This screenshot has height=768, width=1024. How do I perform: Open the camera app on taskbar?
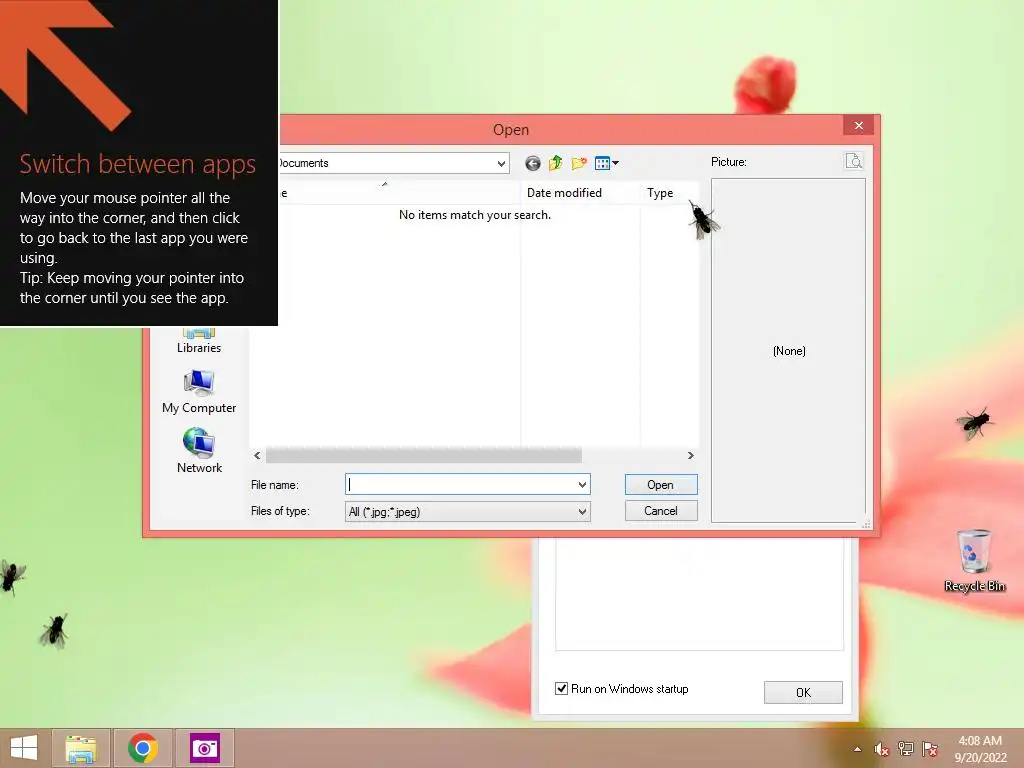(205, 748)
